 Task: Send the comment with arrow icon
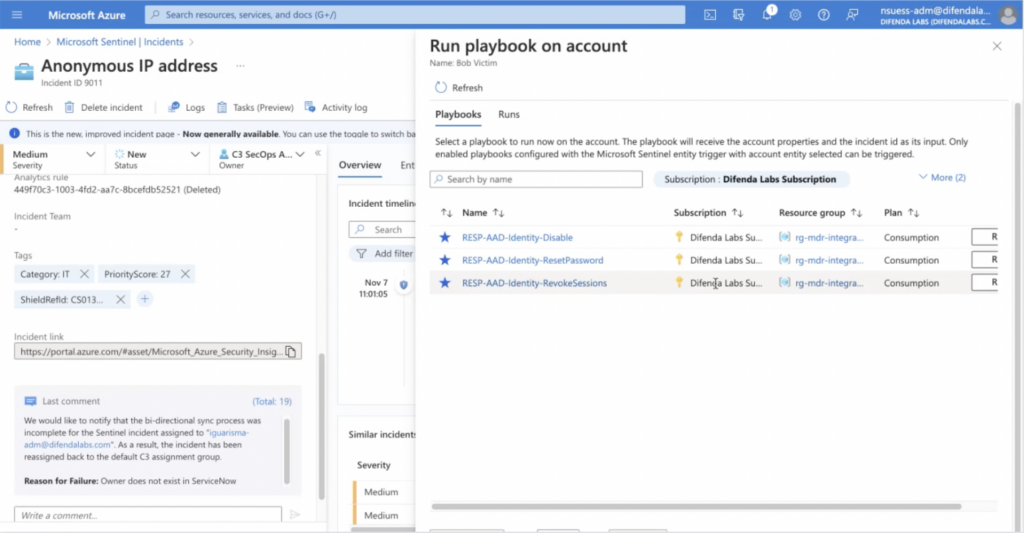click(x=295, y=515)
